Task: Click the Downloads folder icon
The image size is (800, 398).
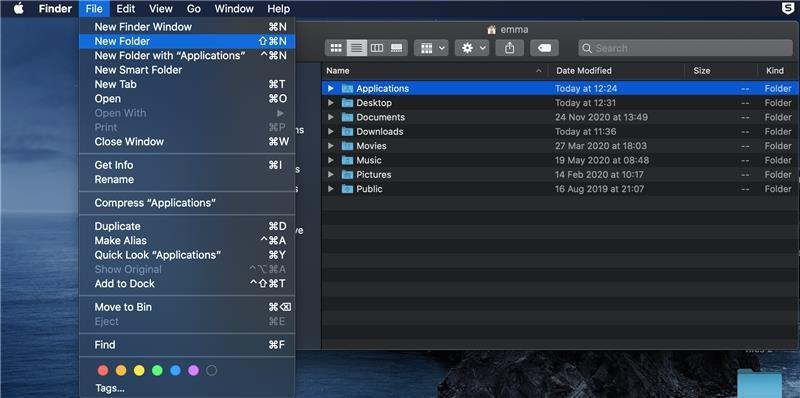Action: point(347,131)
